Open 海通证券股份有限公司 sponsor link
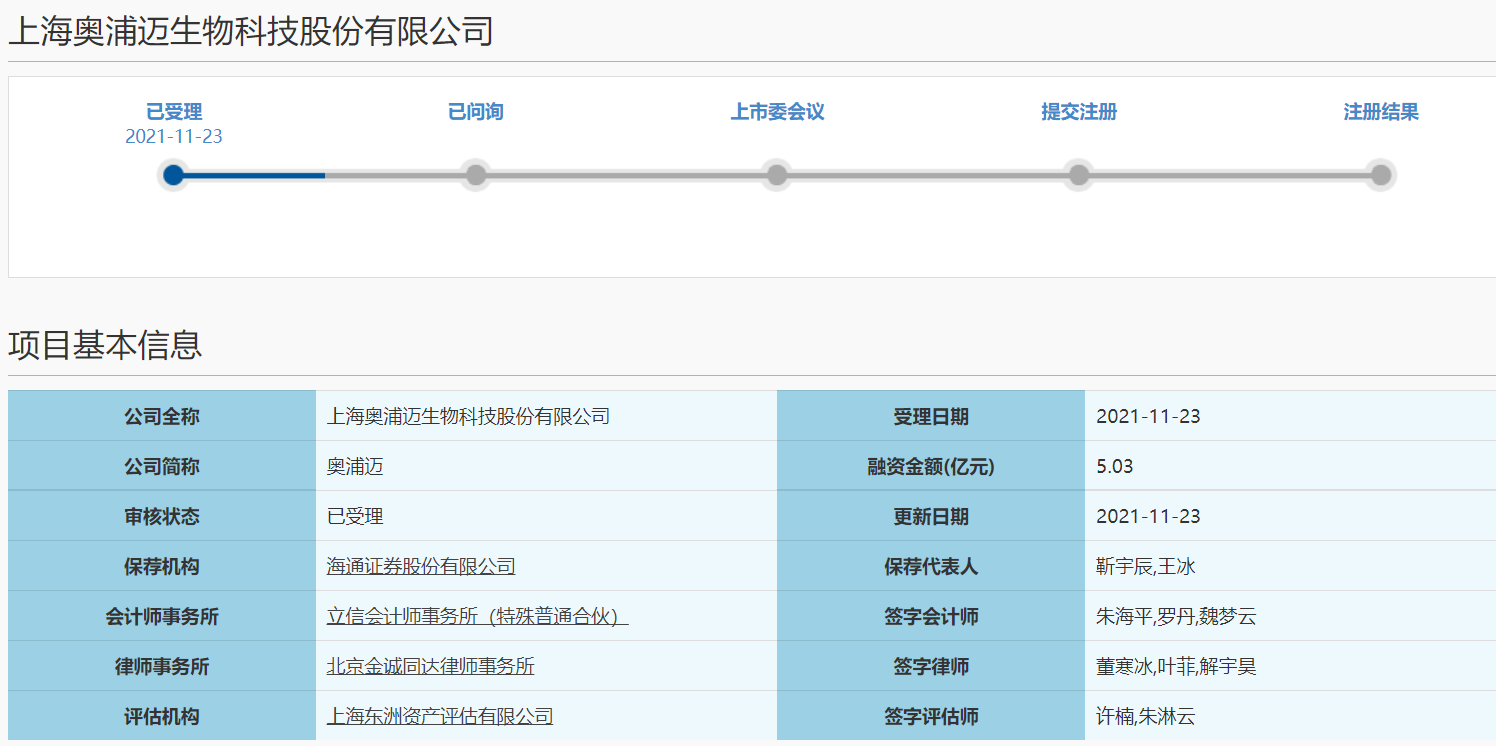The width and height of the screenshot is (1496, 746). (421, 567)
